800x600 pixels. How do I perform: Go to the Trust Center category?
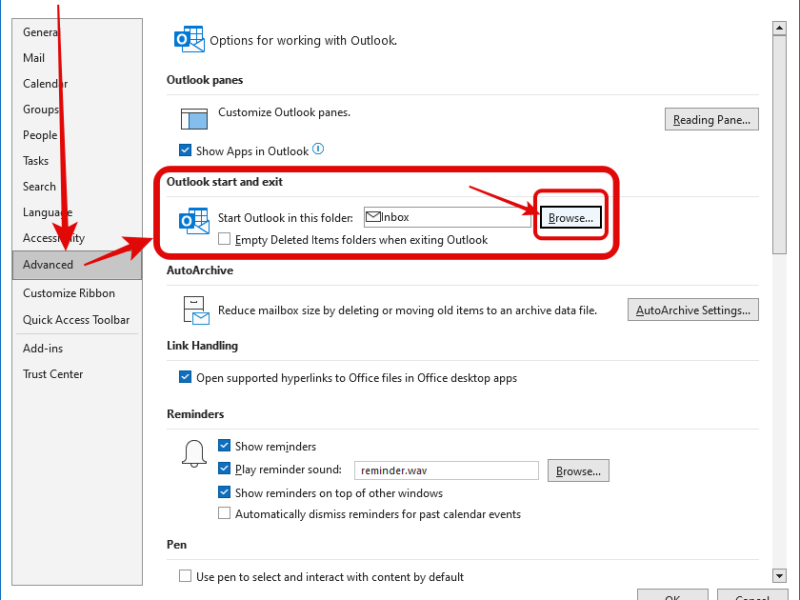coord(77,374)
